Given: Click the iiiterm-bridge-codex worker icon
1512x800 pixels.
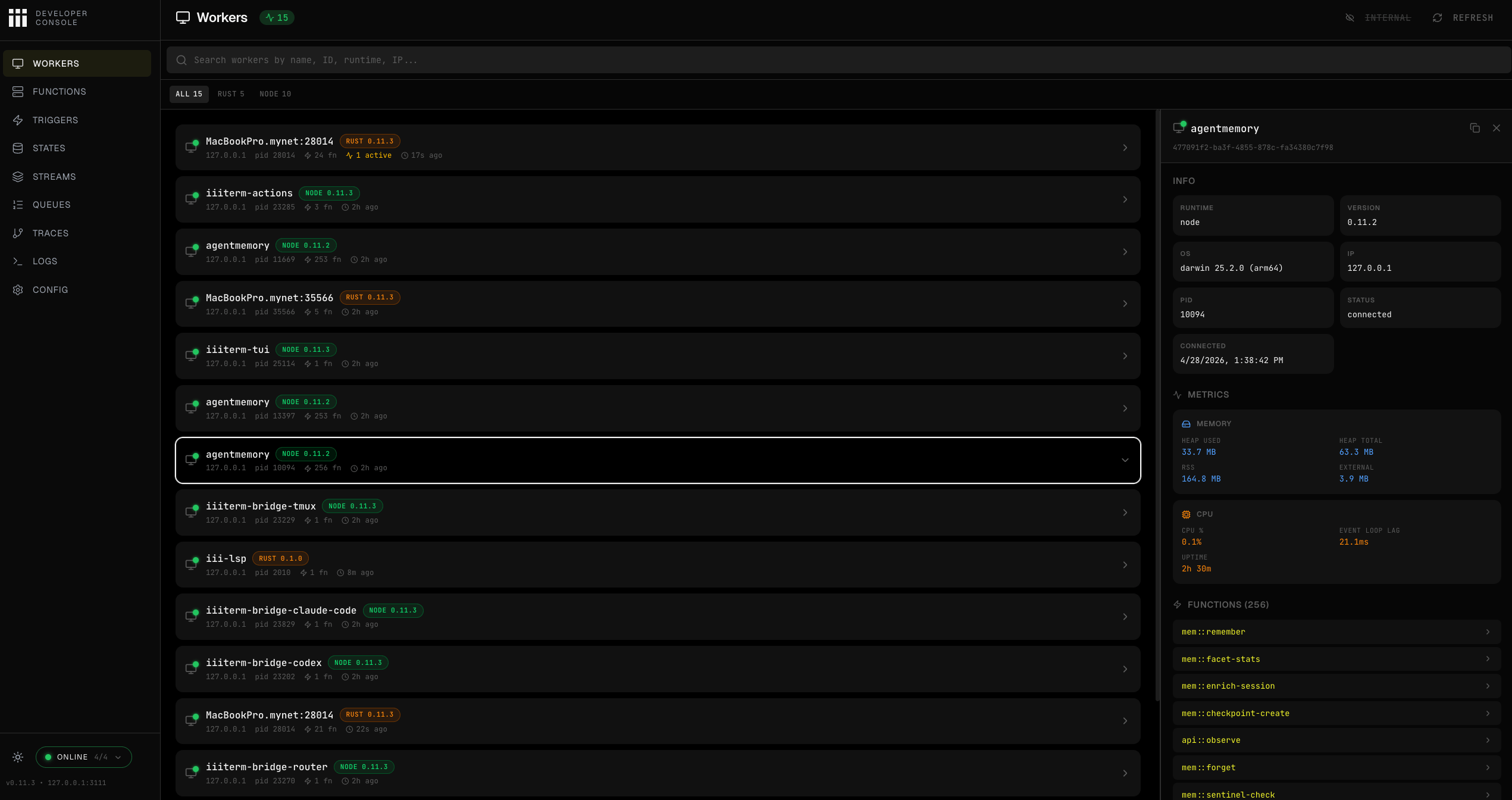Looking at the screenshot, I should click(x=192, y=668).
